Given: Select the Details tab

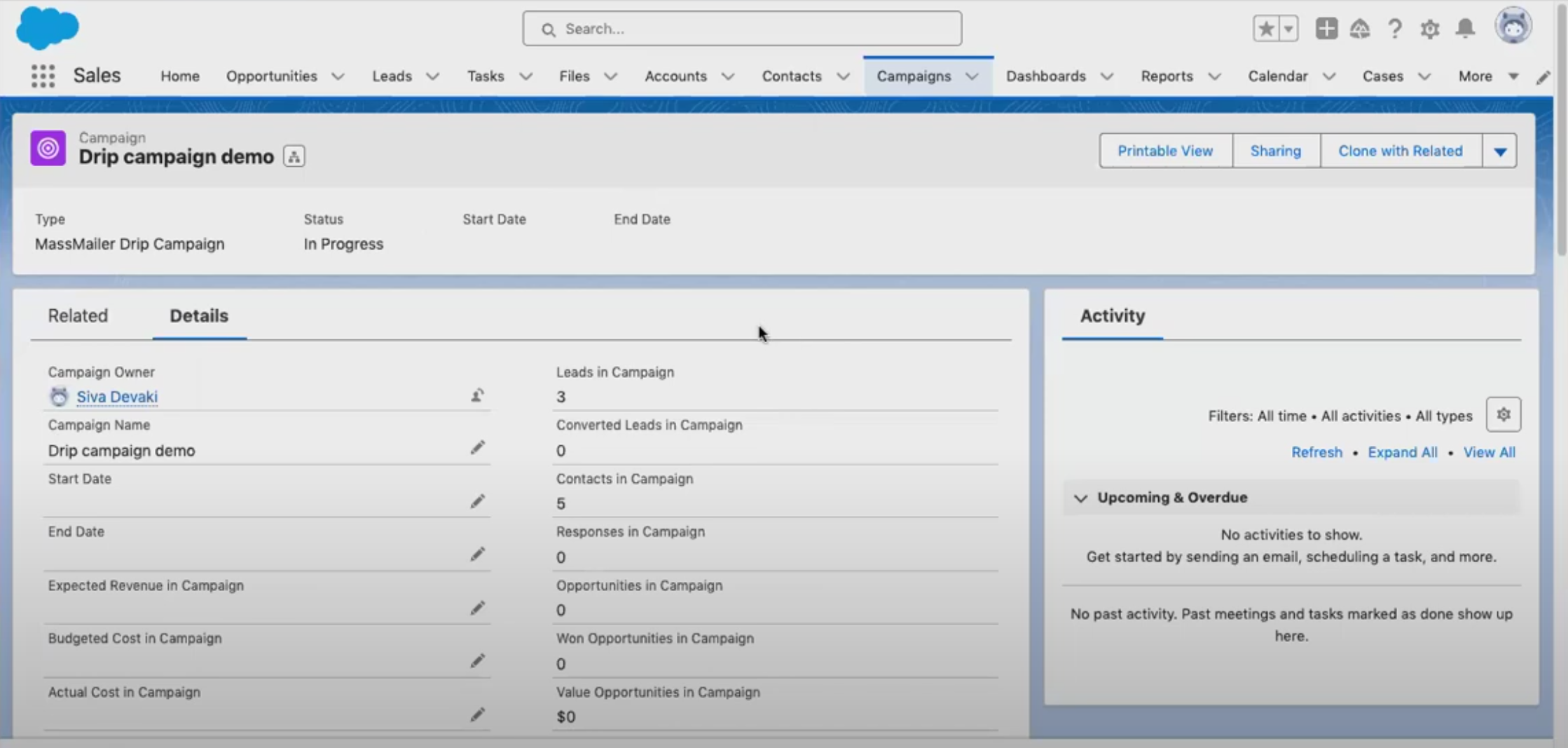Looking at the screenshot, I should click(199, 315).
